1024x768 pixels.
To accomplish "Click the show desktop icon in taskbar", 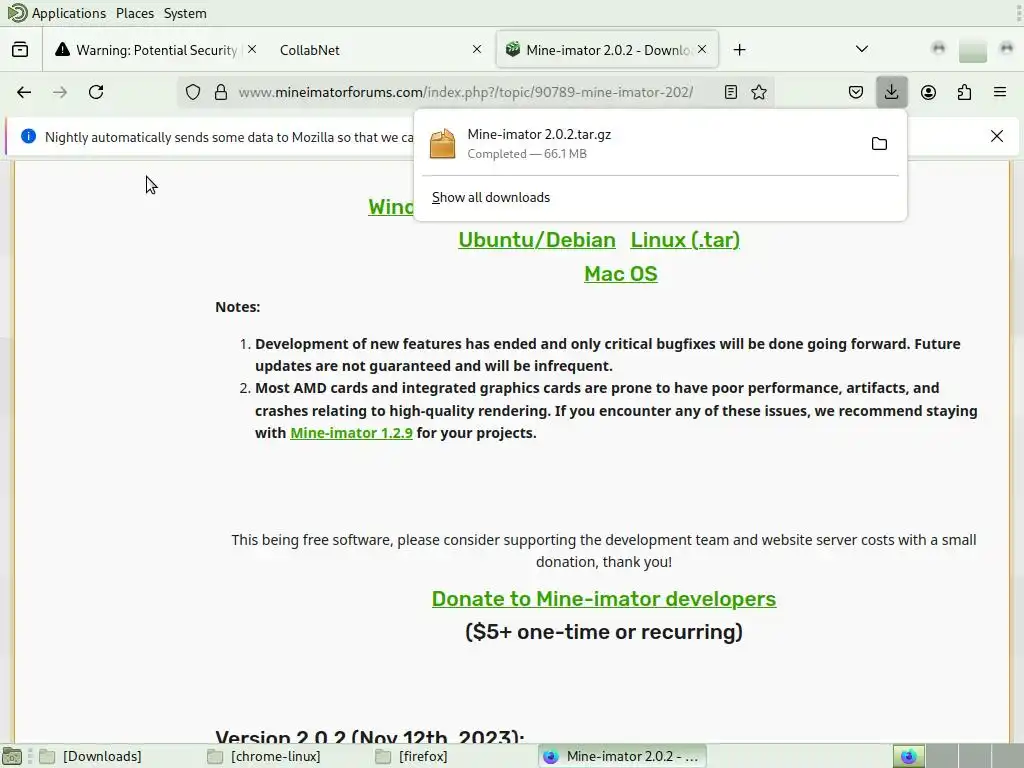I will (x=12, y=757).
